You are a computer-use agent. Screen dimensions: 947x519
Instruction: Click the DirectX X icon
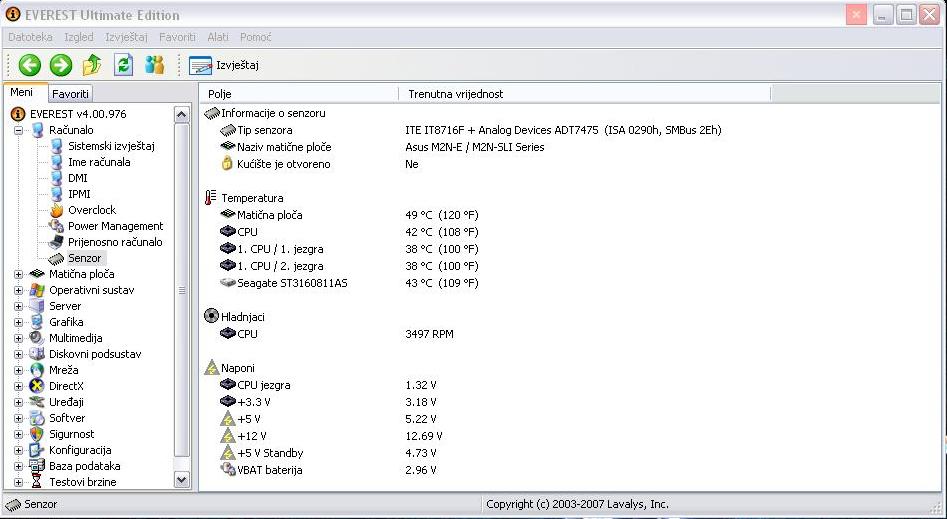tap(37, 386)
